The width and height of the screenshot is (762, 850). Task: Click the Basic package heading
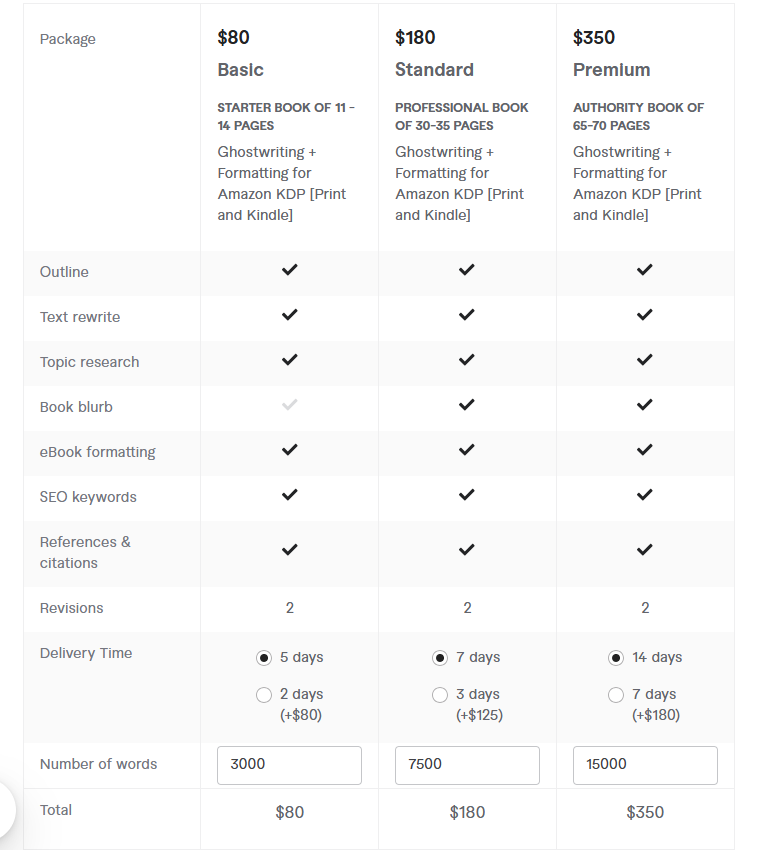241,70
